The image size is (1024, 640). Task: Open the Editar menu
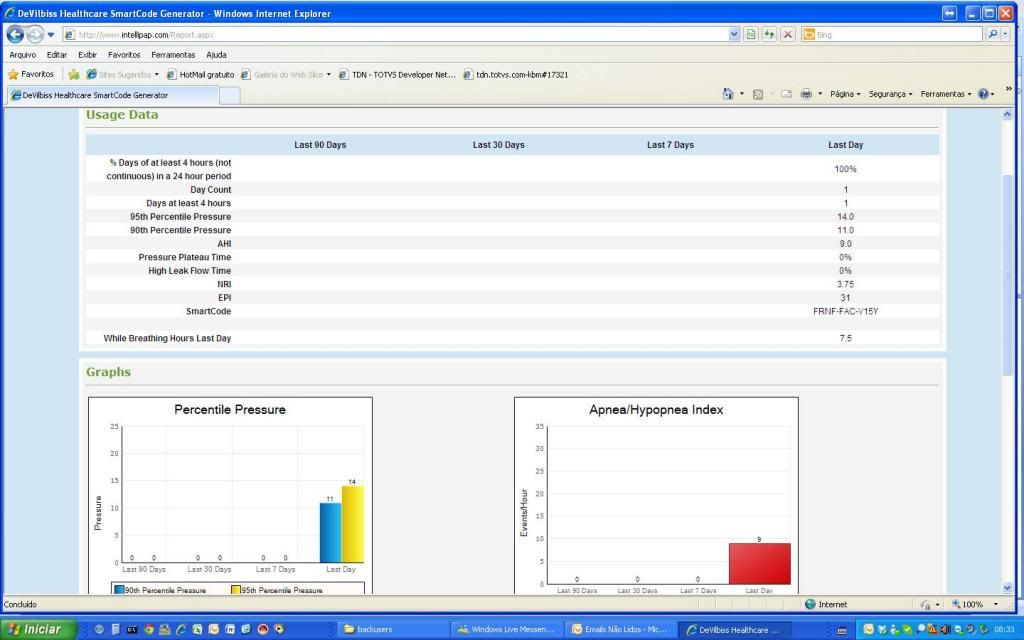[x=57, y=55]
